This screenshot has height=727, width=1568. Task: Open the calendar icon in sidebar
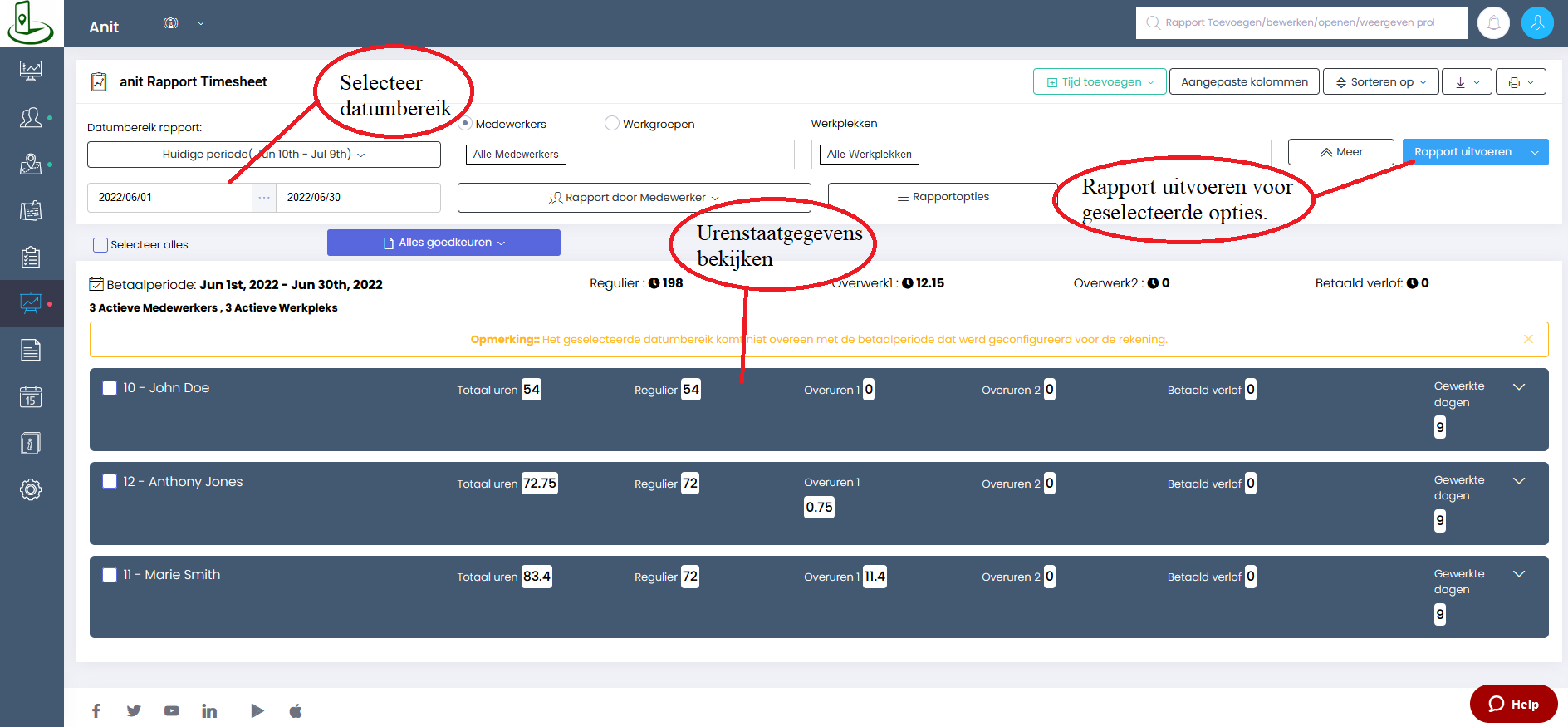pos(31,397)
